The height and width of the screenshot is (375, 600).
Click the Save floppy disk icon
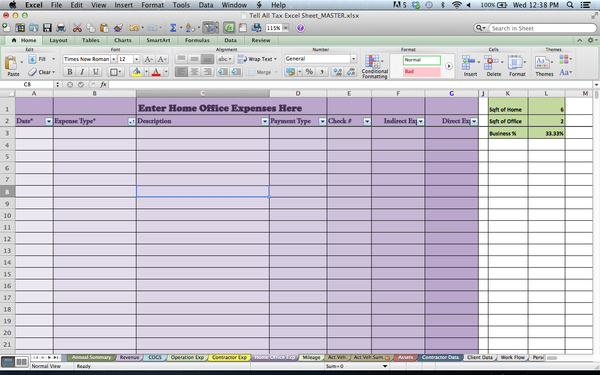point(47,28)
